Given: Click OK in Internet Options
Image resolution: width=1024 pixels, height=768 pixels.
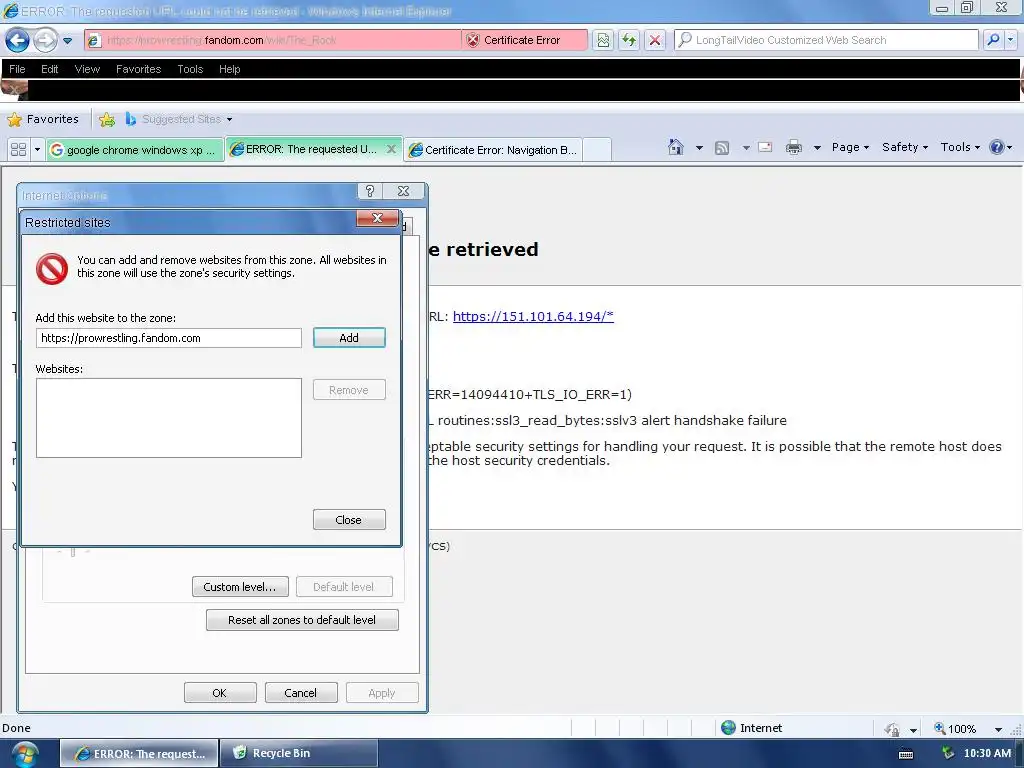Looking at the screenshot, I should click(219, 693).
